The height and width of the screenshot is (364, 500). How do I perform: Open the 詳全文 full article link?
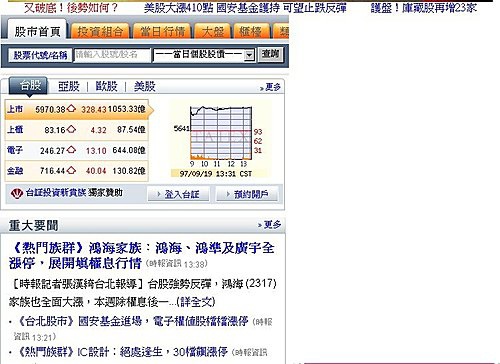click(196, 302)
